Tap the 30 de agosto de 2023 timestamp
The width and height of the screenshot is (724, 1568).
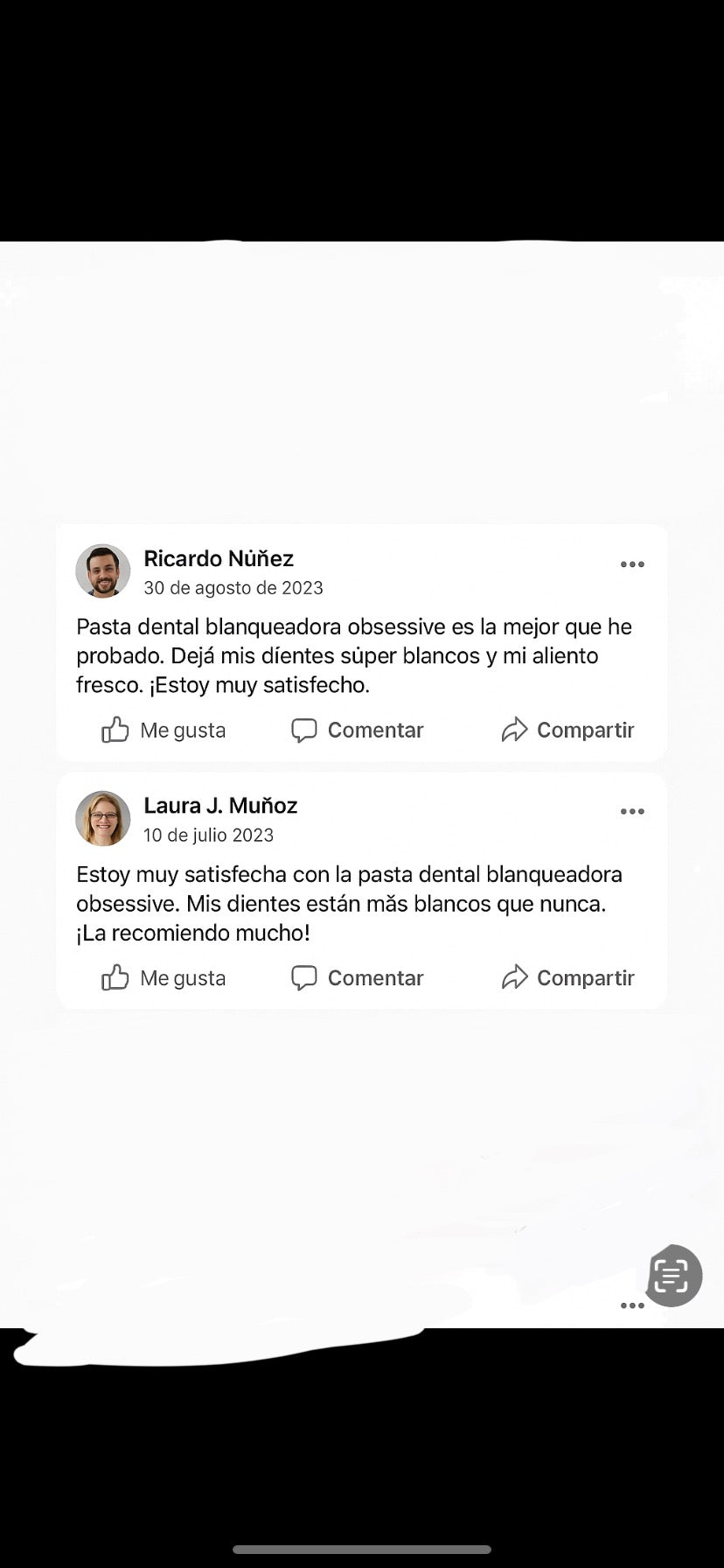tap(233, 588)
